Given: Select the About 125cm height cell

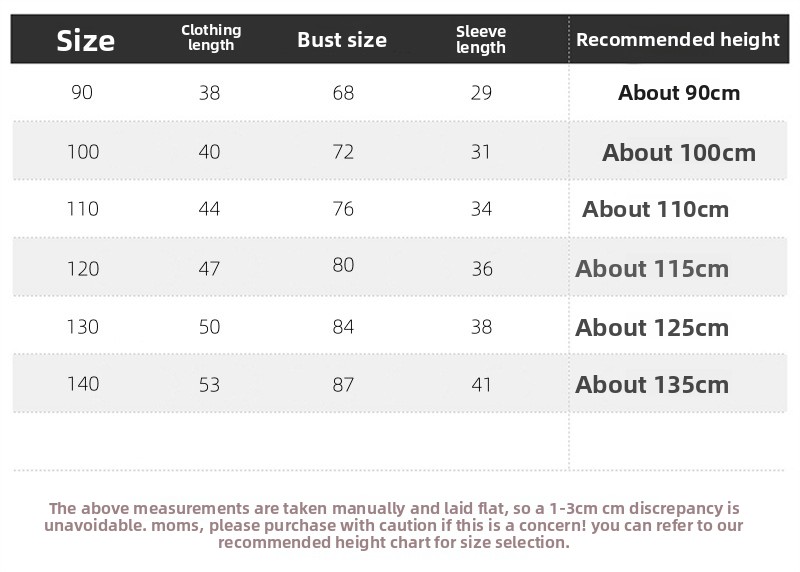Looking at the screenshot, I should pyautogui.click(x=652, y=327).
